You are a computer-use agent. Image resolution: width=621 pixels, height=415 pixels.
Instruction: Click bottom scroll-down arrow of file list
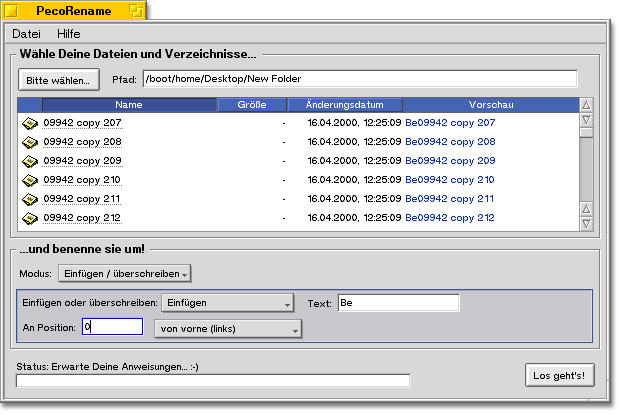(587, 224)
